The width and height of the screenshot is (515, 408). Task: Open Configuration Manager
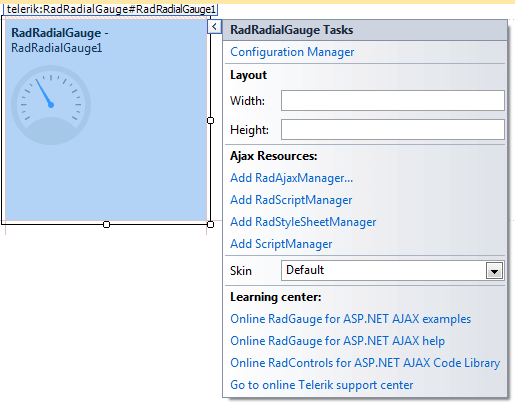click(292, 52)
